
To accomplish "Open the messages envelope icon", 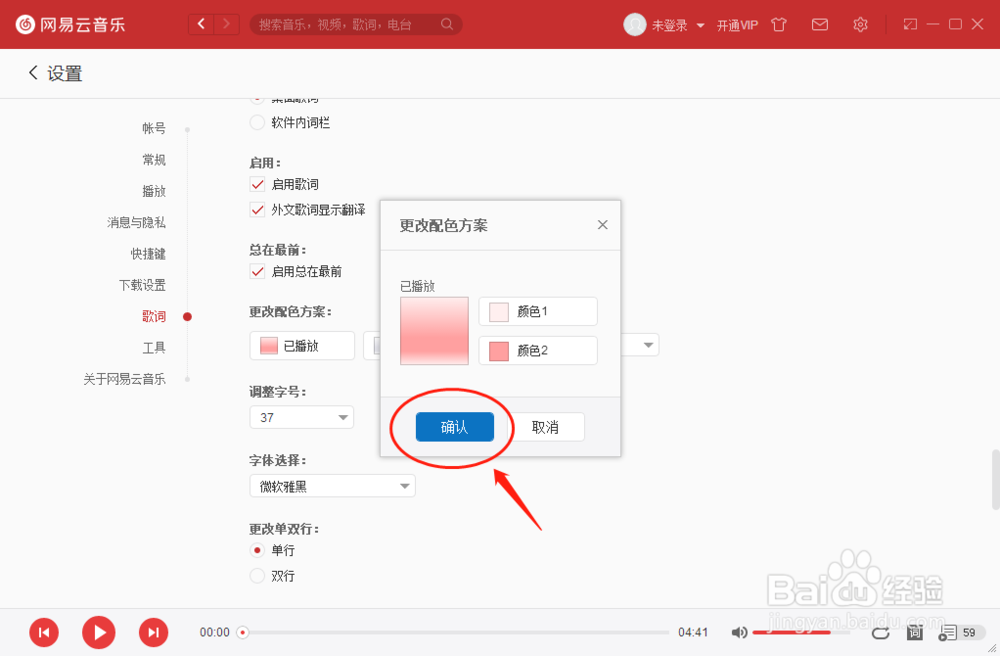I will coord(820,25).
